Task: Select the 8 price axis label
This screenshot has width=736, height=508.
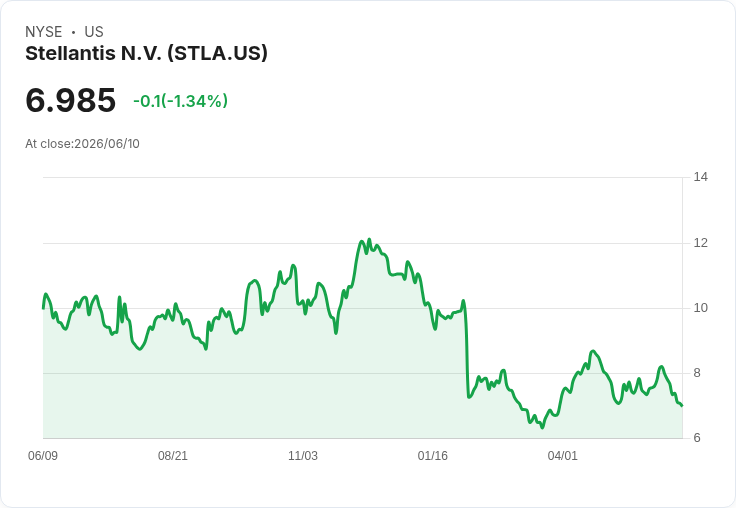Action: point(697,373)
